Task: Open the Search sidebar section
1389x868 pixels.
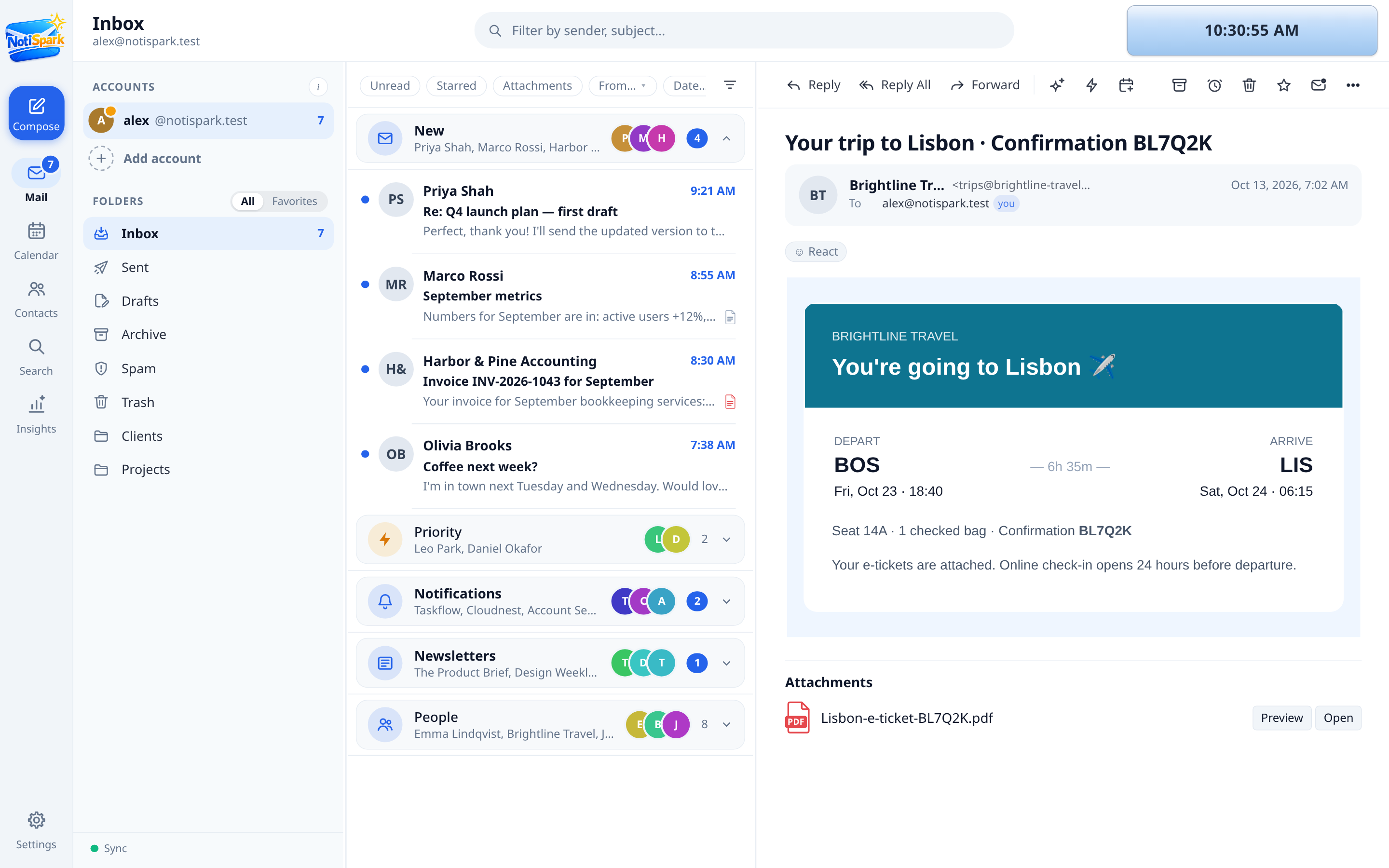Action: tap(36, 357)
